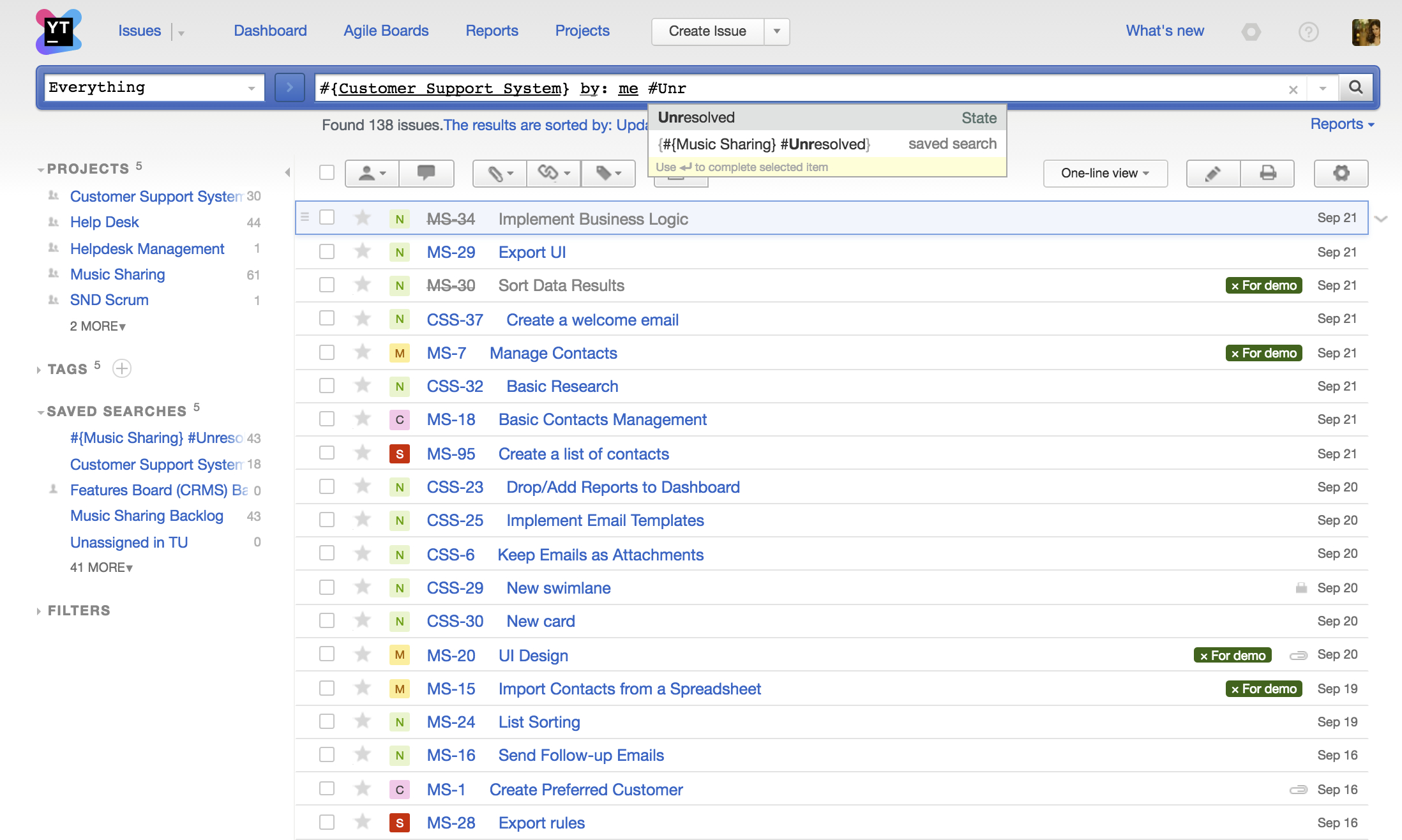This screenshot has height=840, width=1402.
Task: Open the One-line view dropdown
Action: (x=1104, y=173)
